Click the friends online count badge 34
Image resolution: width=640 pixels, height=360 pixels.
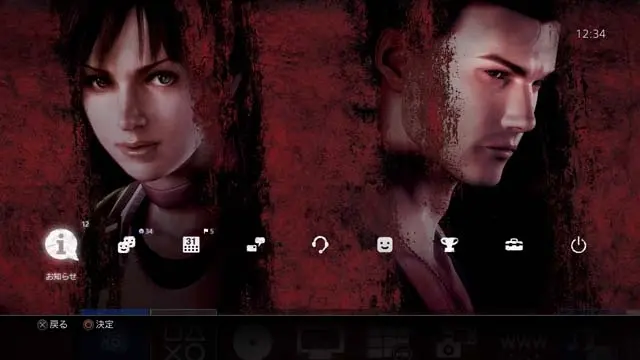pyautogui.click(x=146, y=231)
